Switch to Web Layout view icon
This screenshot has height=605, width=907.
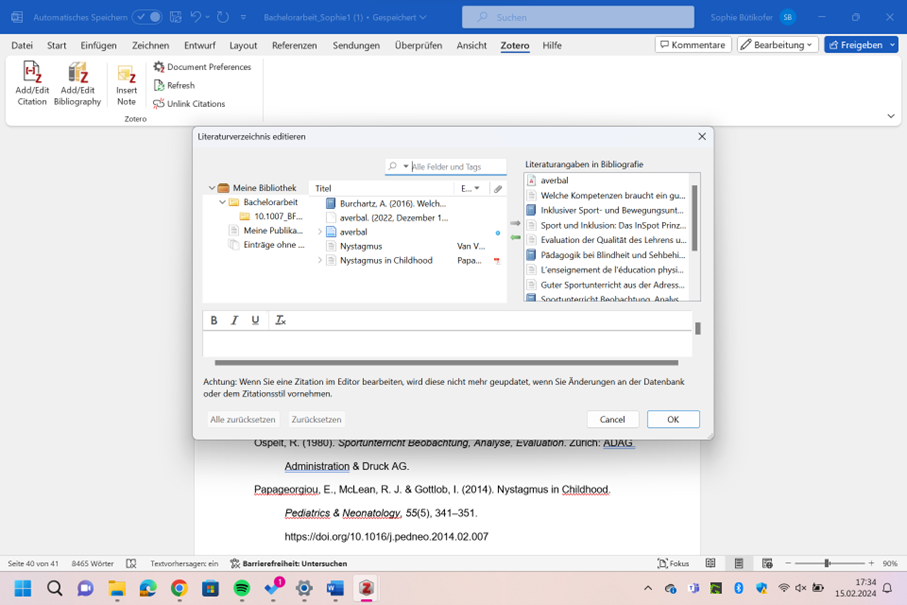coord(767,563)
